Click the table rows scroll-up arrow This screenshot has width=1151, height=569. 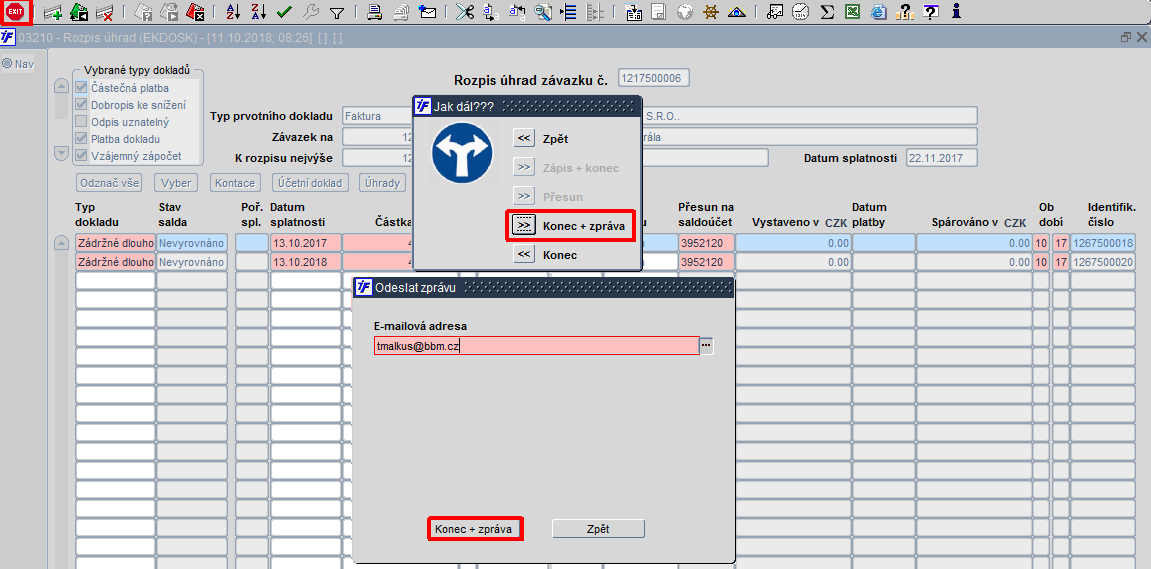coord(62,244)
